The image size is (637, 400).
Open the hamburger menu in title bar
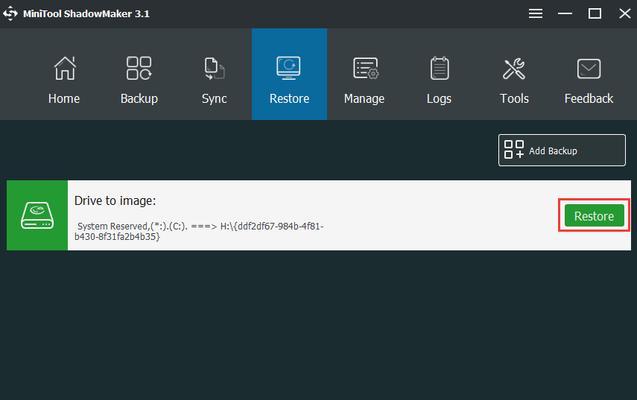[535, 14]
